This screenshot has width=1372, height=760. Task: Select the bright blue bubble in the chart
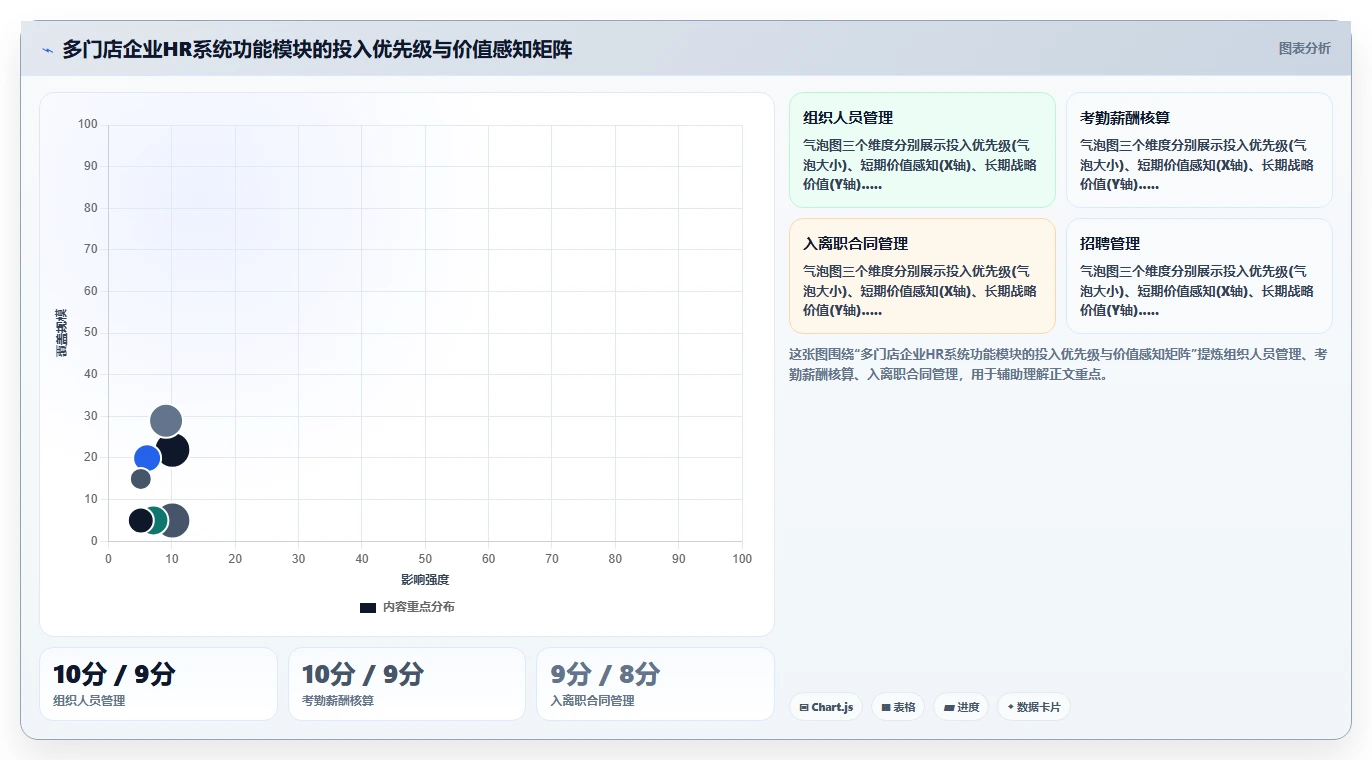pos(147,458)
